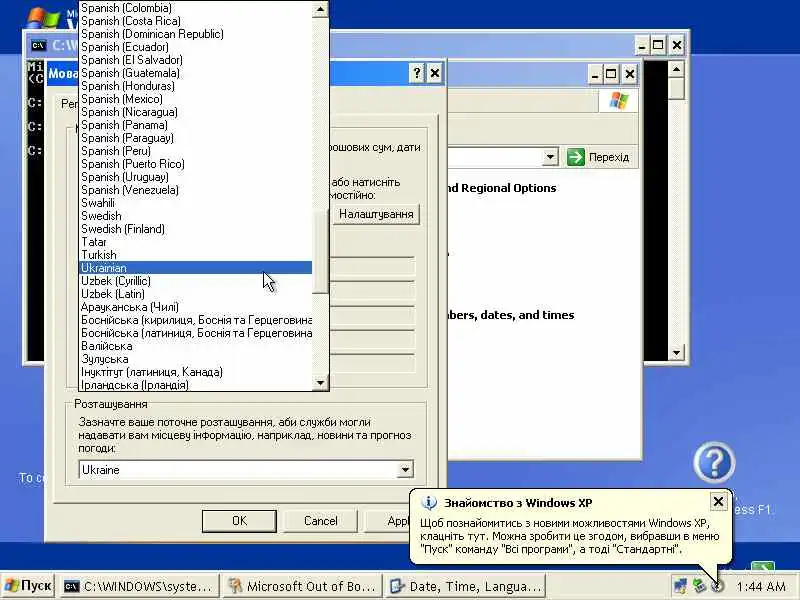Choose Swahili in the language list
The image size is (800, 600).
point(196,203)
